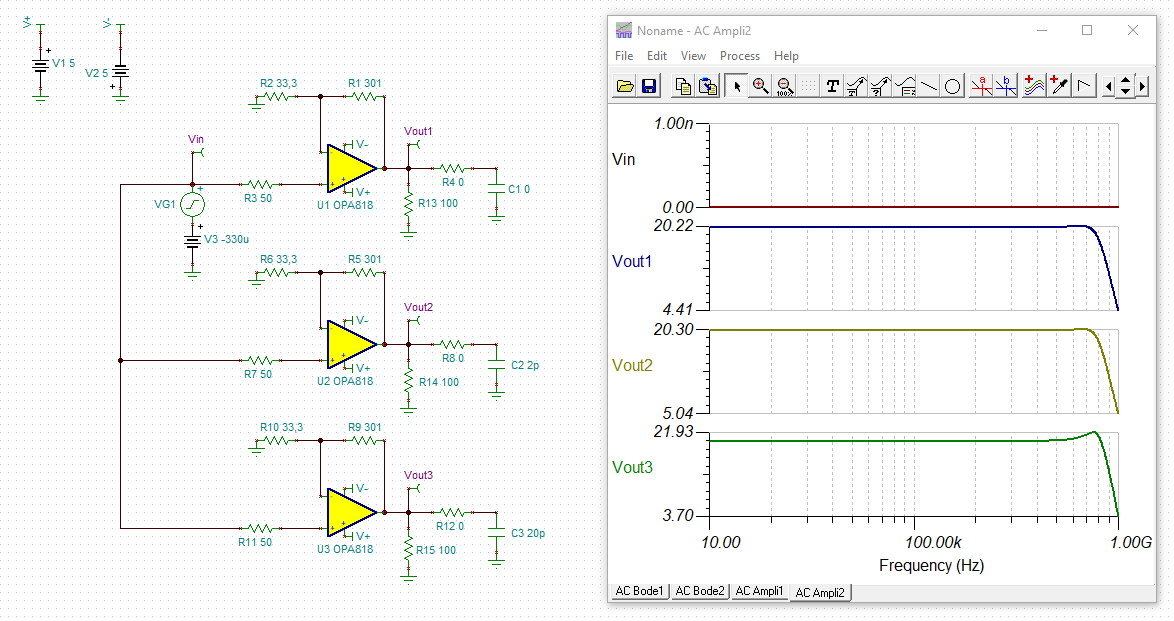Activate cursor 'b' marker tool
1174x621 pixels.
click(x=1006, y=86)
